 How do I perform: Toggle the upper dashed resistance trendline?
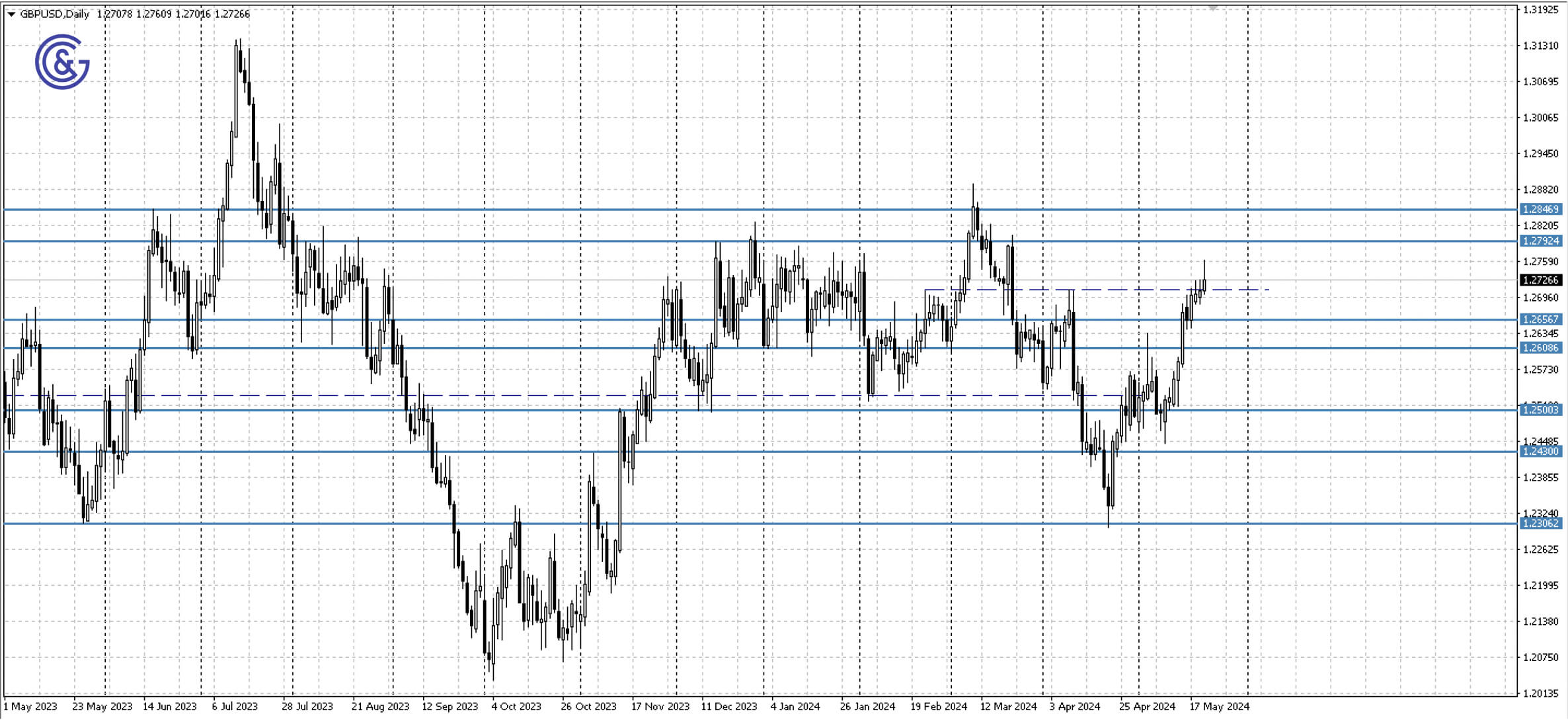[x=1124, y=290]
